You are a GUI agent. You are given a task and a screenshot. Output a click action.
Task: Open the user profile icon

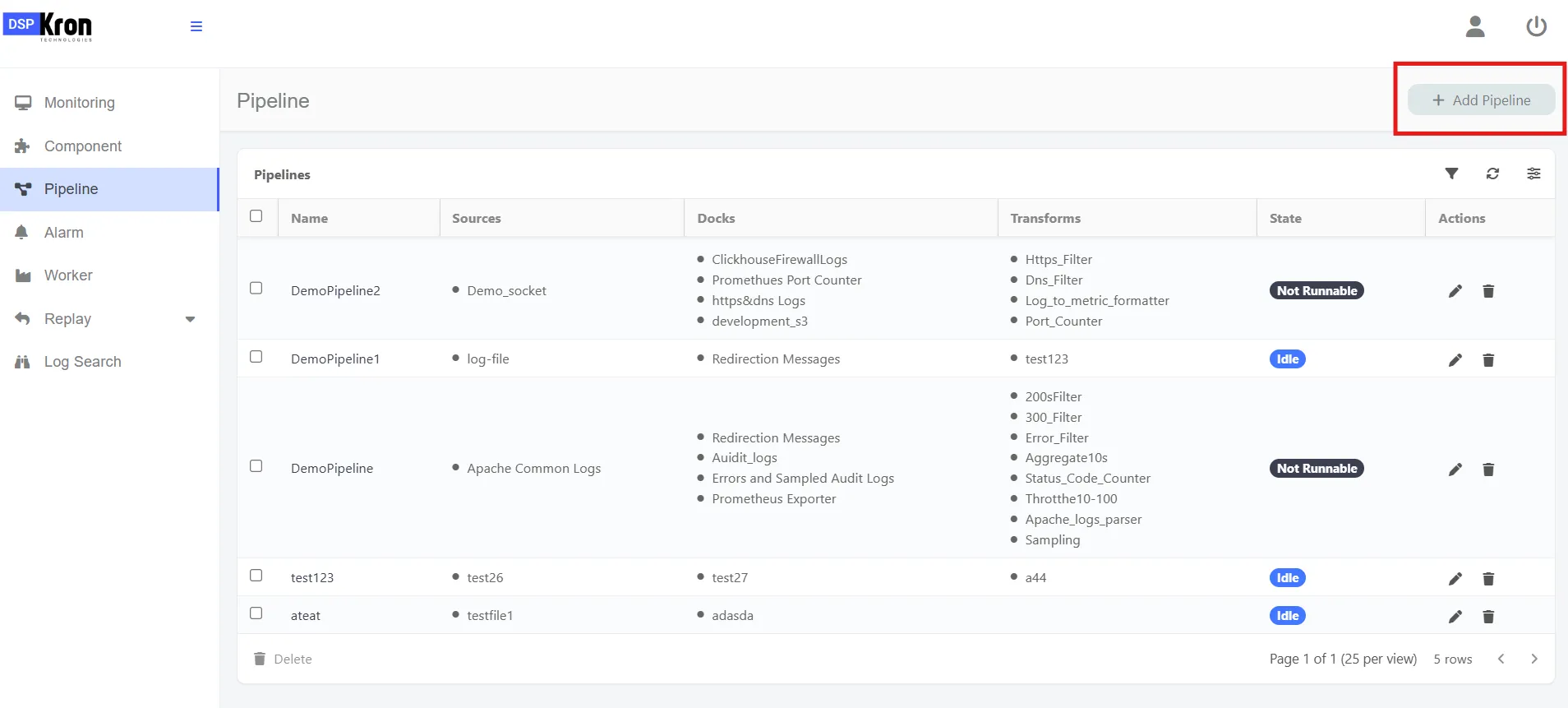coord(1475,27)
